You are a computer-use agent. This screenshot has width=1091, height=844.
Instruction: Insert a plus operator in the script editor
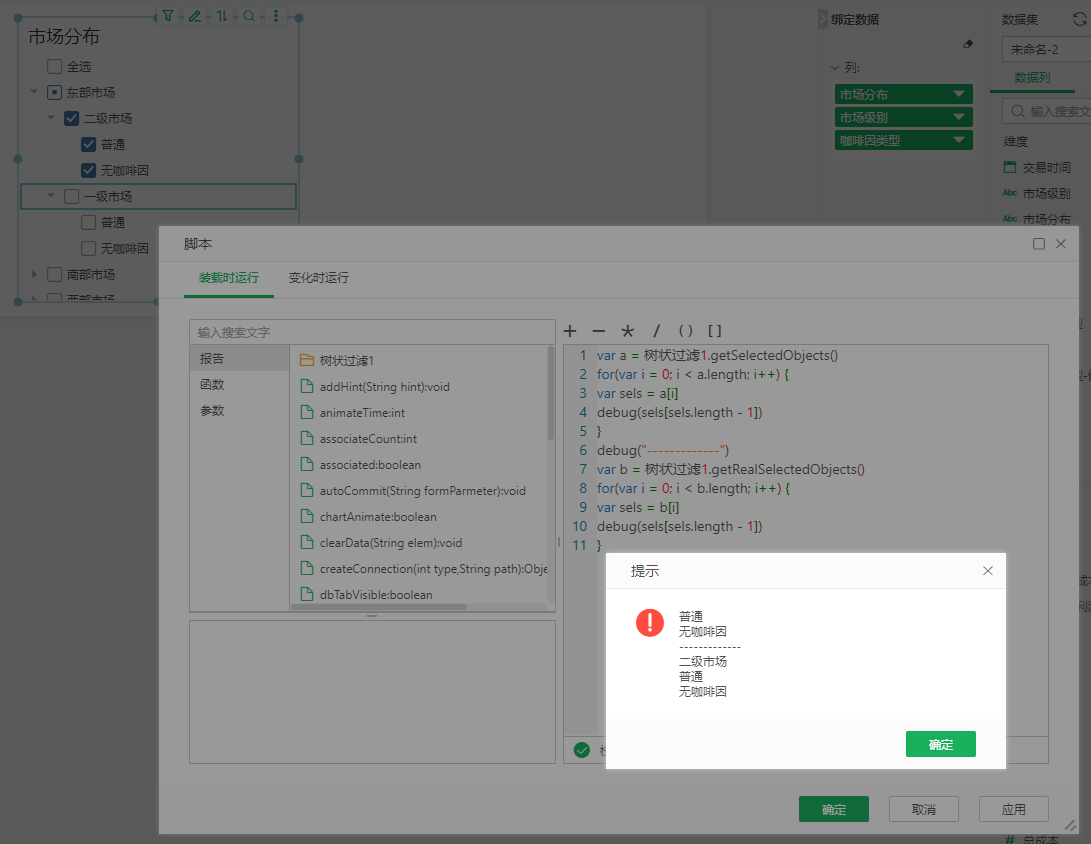click(x=569, y=330)
